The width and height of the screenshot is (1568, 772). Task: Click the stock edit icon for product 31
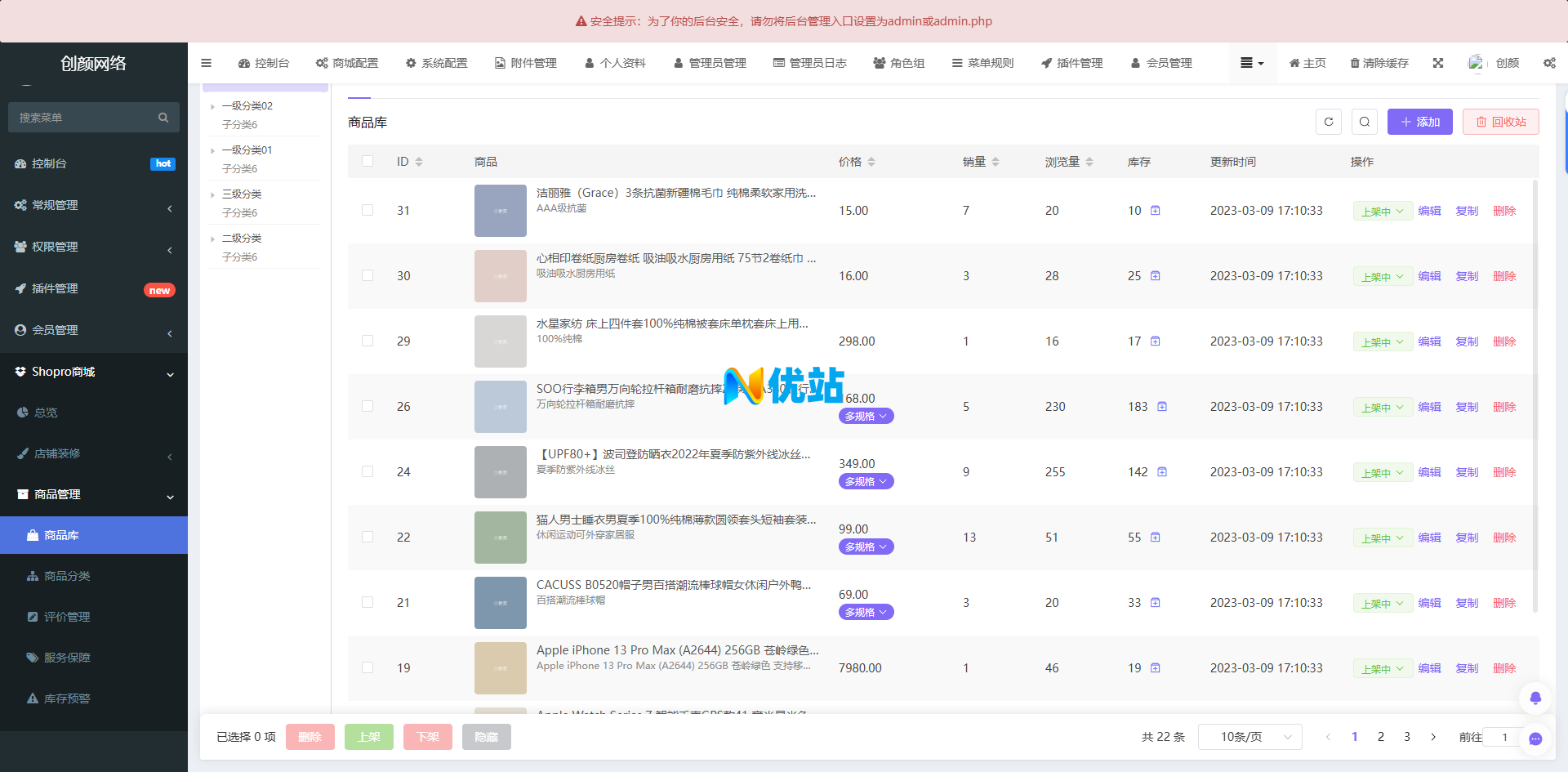coord(1156,211)
